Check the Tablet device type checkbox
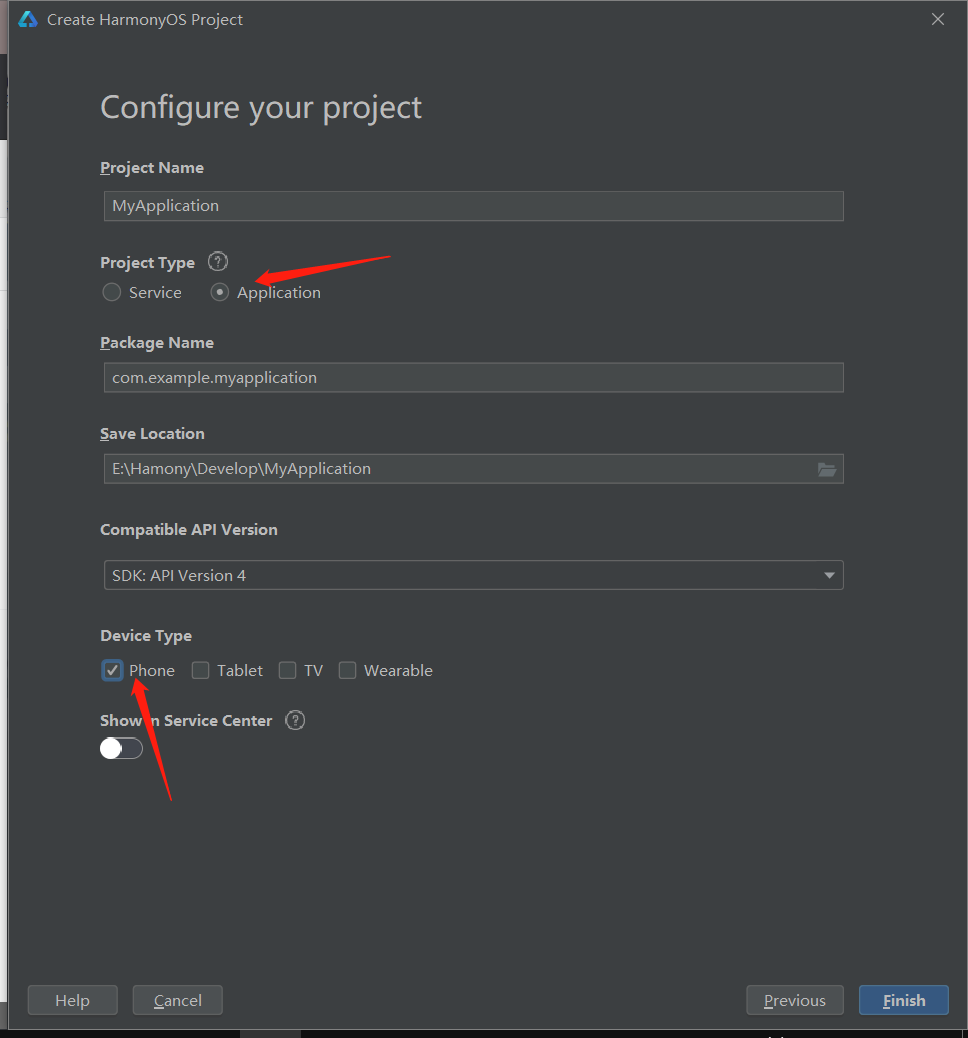This screenshot has width=968, height=1038. tap(201, 671)
